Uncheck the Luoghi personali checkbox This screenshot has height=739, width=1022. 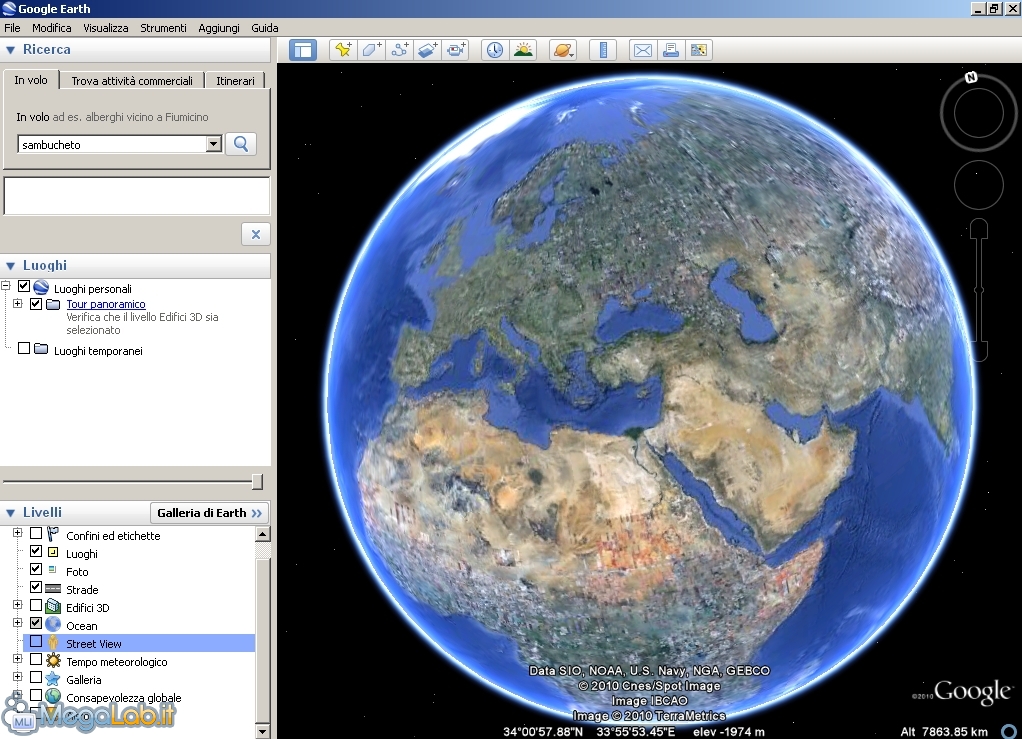24,286
